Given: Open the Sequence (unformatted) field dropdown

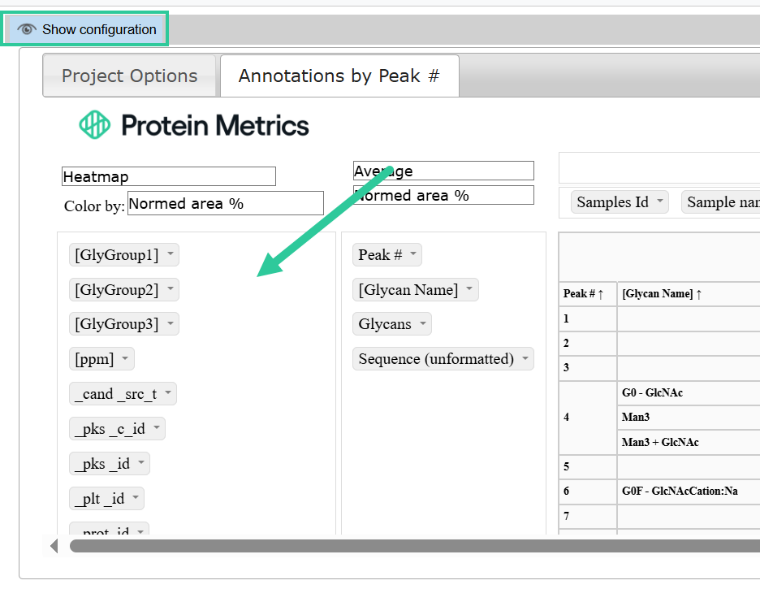Looking at the screenshot, I should tap(525, 358).
